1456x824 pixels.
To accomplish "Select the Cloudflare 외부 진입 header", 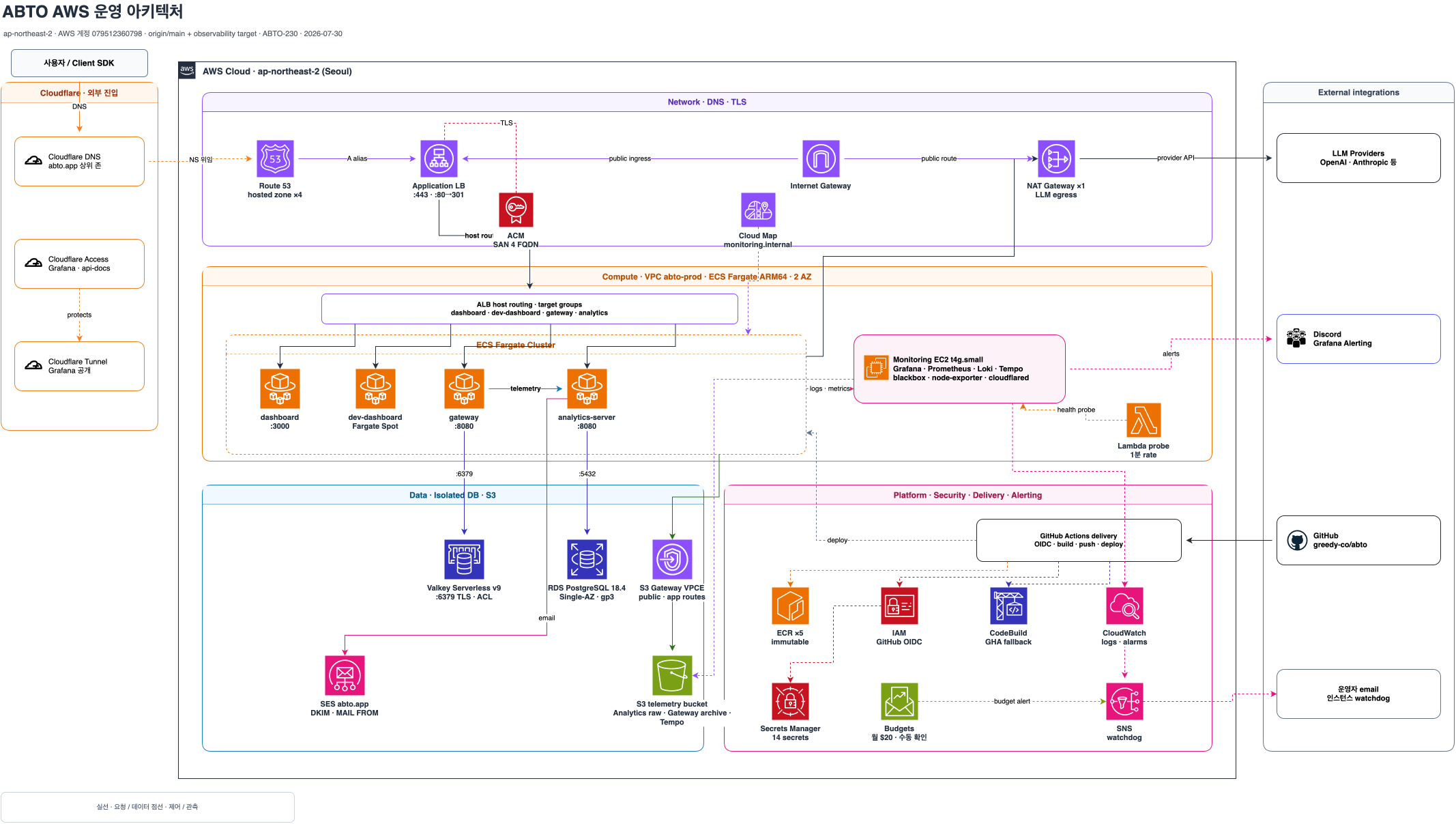I will 79,94.
